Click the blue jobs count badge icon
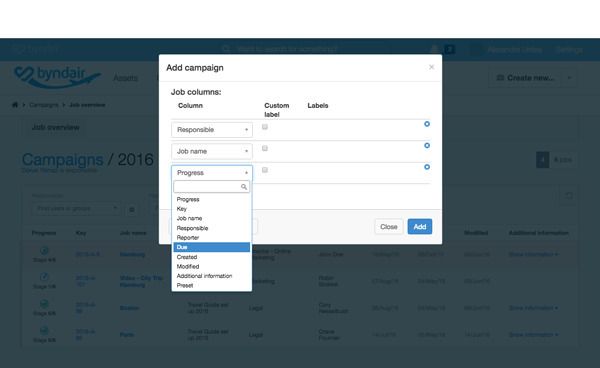 coord(543,160)
